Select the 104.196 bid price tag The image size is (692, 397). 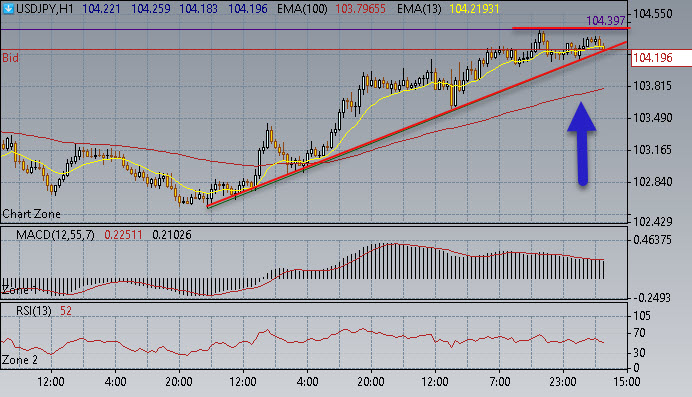pyautogui.click(x=653, y=58)
